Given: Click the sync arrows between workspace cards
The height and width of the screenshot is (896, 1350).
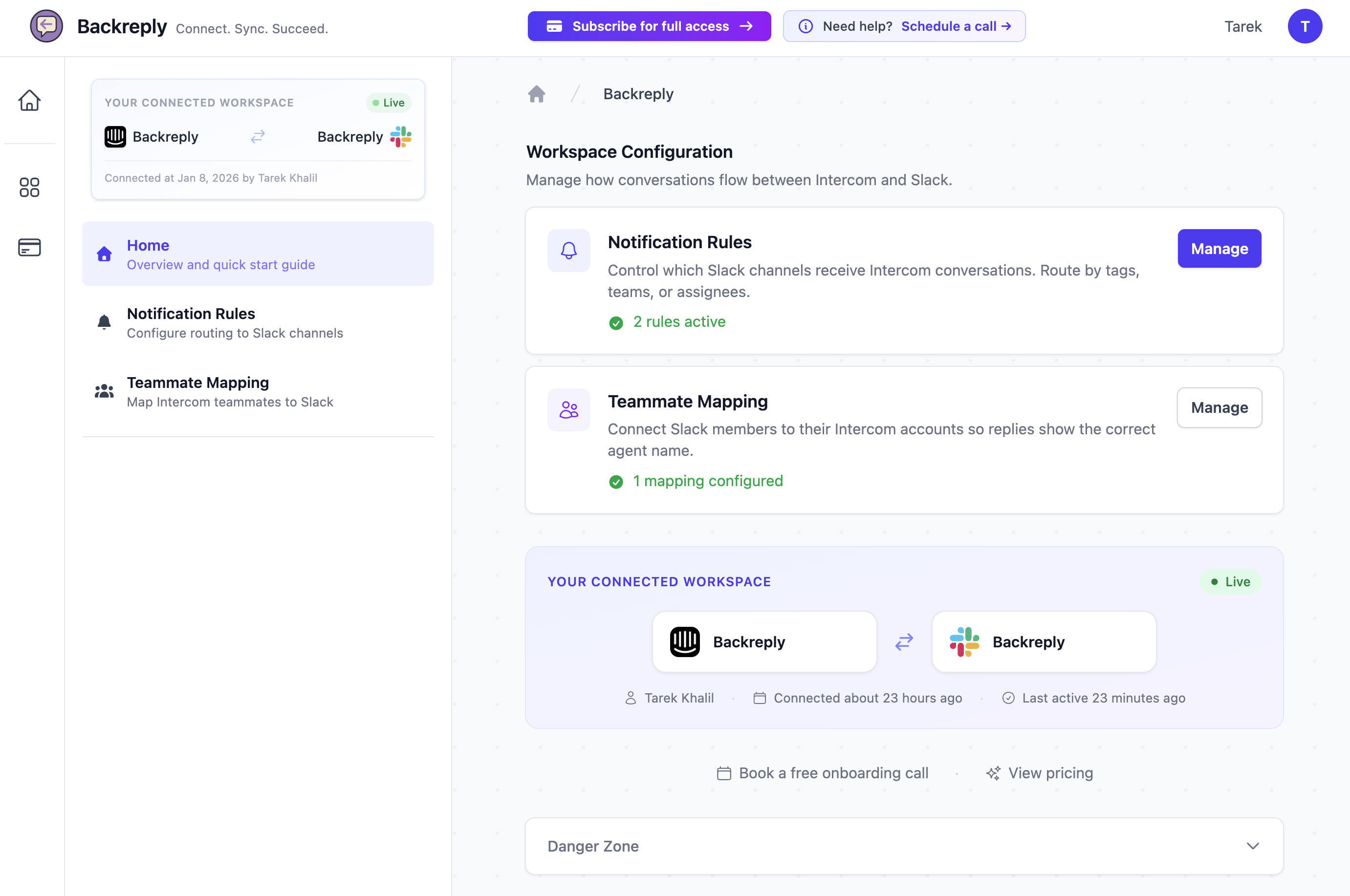Looking at the screenshot, I should [x=904, y=642].
